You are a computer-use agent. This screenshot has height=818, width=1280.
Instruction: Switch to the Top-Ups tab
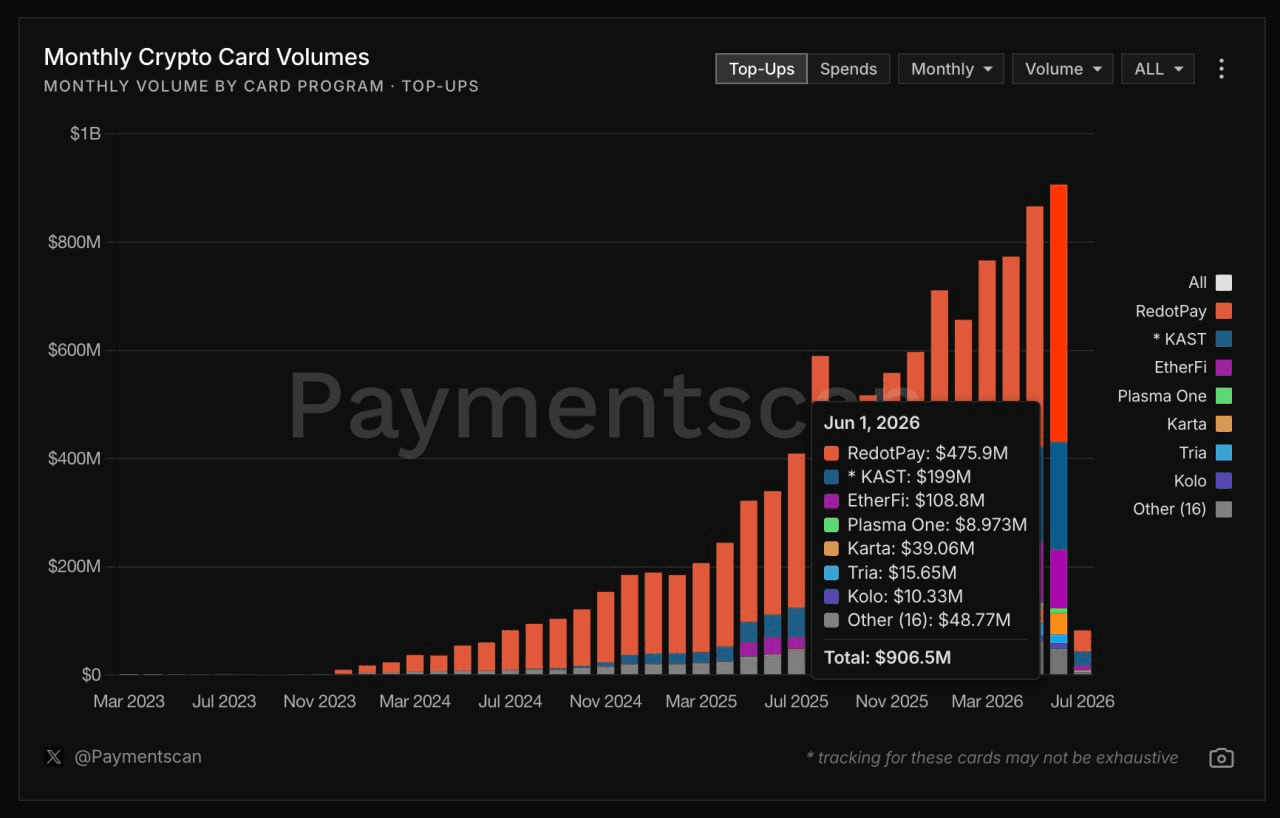[761, 69]
